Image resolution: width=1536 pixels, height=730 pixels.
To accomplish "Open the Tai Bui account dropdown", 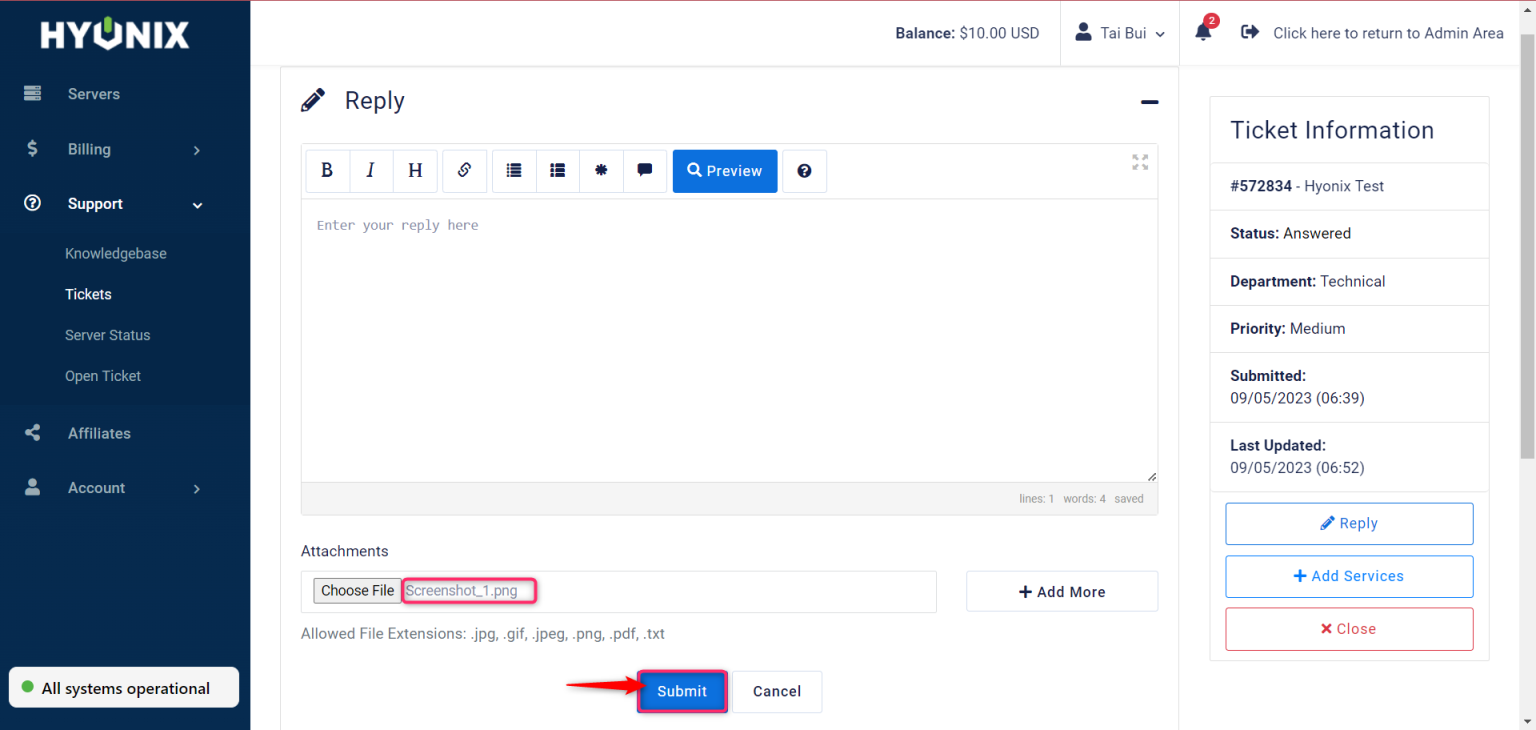I will click(x=1119, y=33).
